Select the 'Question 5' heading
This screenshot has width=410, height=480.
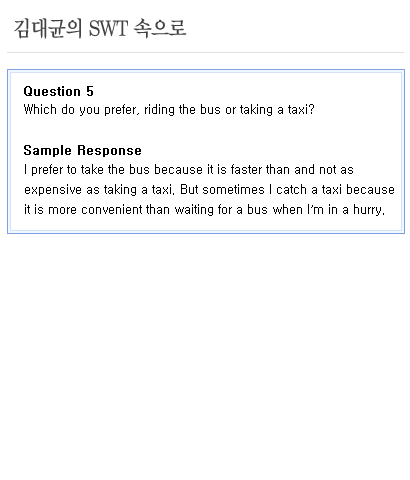pyautogui.click(x=59, y=91)
